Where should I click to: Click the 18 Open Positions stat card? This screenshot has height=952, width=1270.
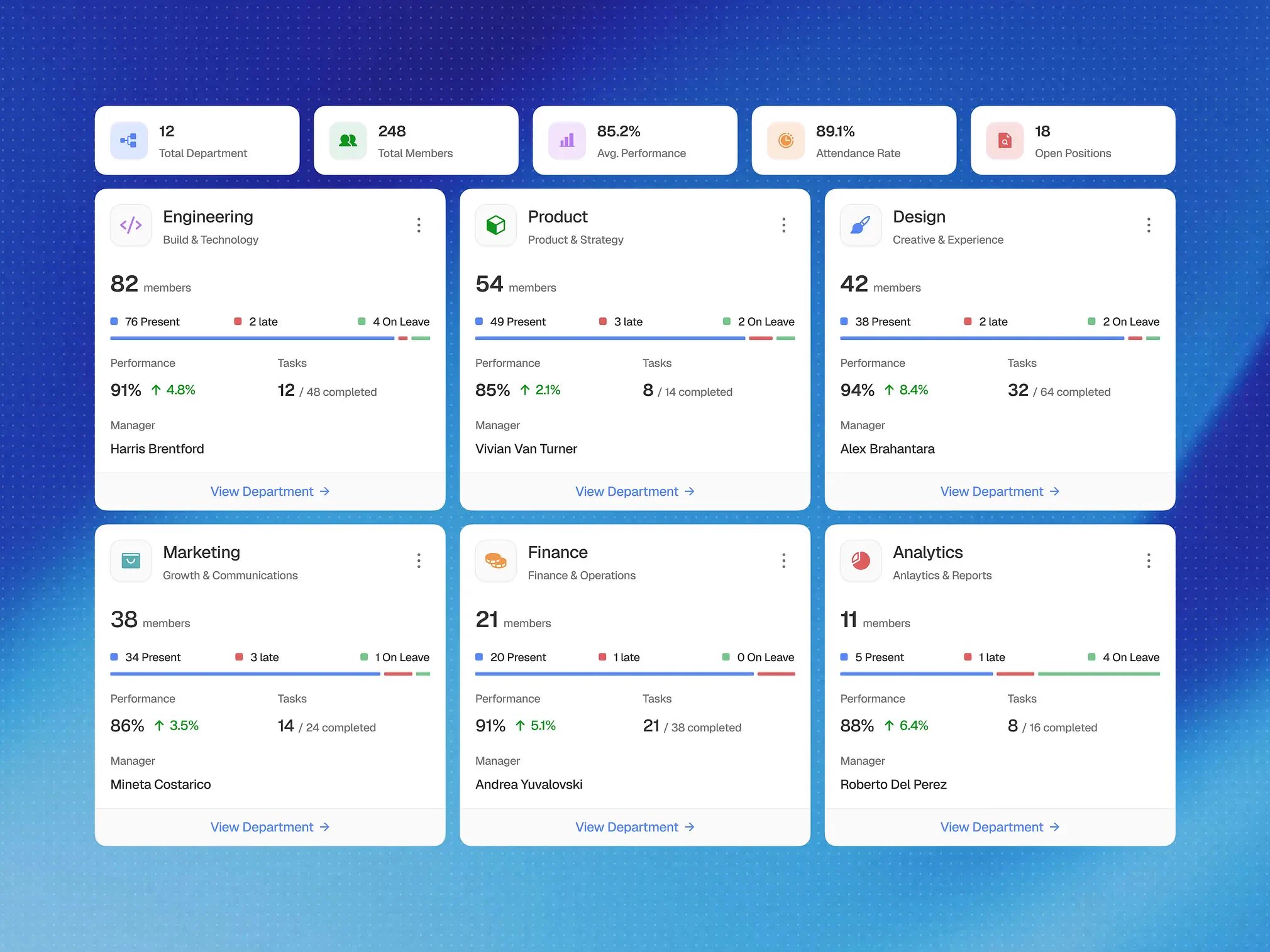[x=1073, y=141]
